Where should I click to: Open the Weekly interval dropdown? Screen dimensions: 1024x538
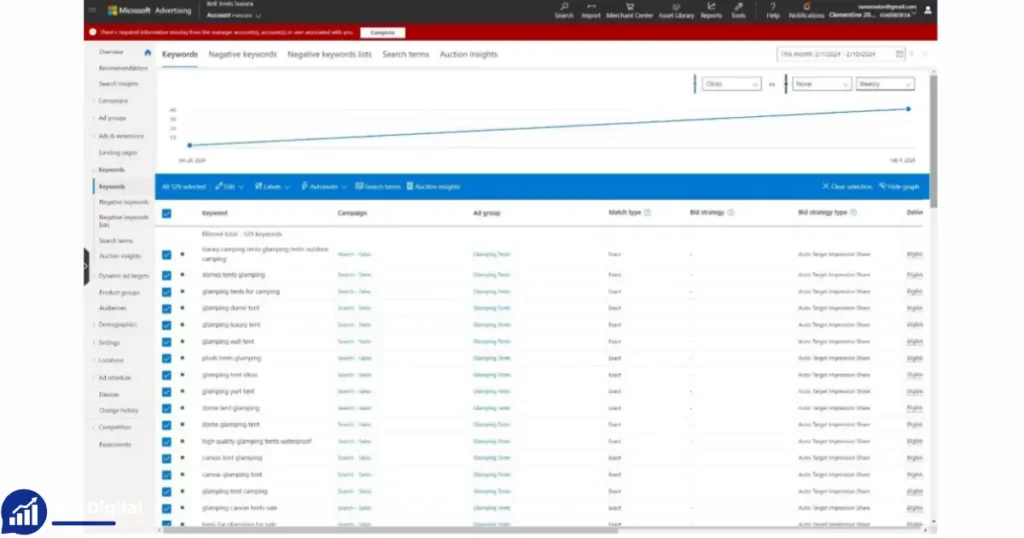coord(885,84)
